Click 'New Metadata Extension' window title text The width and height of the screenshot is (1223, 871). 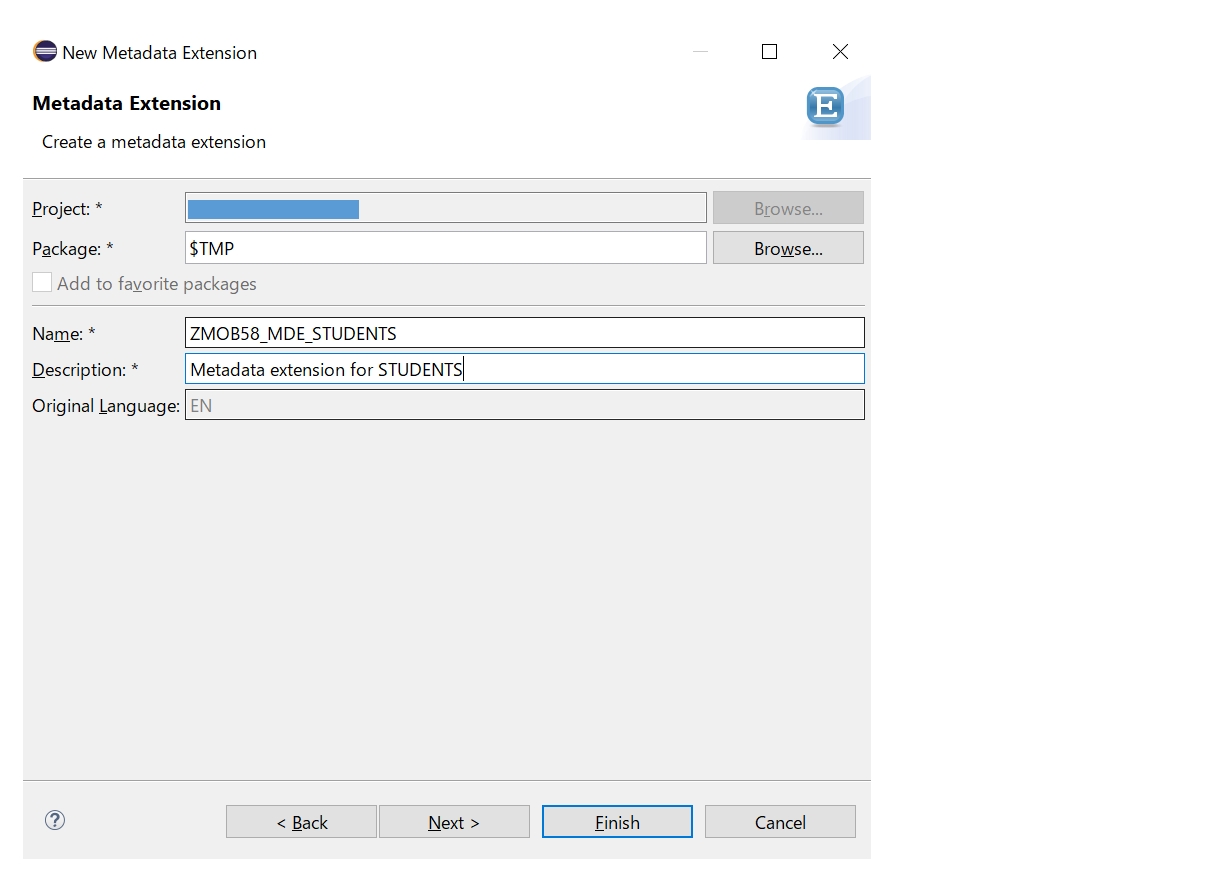[x=159, y=53]
